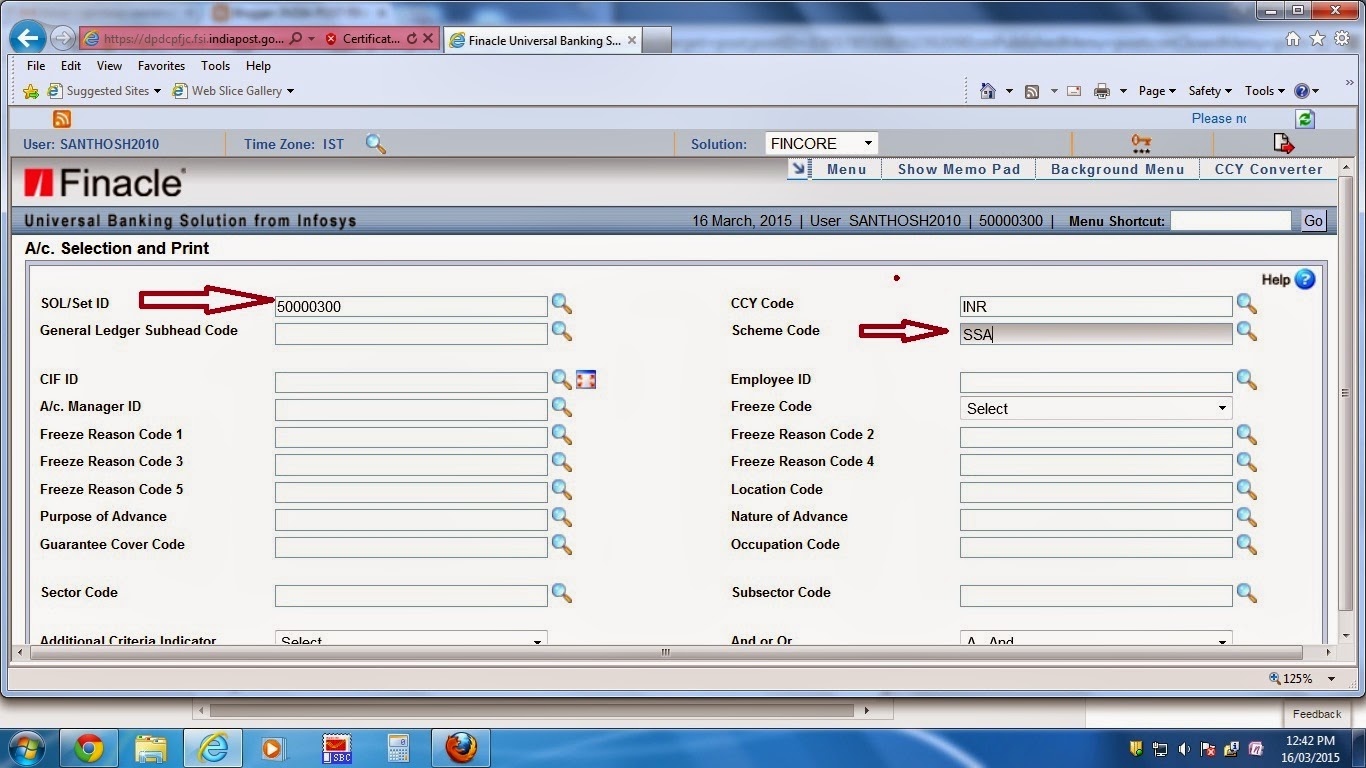Open the Solution FINCORE dropdown
The width and height of the screenshot is (1366, 768).
821,144
